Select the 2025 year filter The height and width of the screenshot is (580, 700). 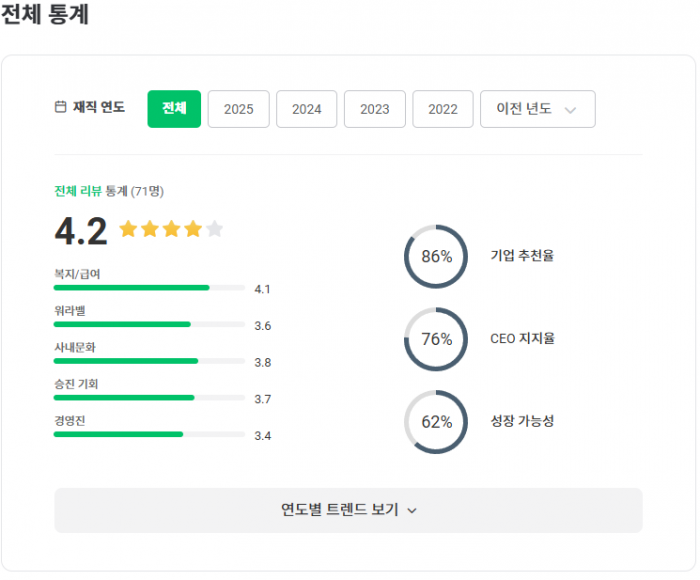238,109
